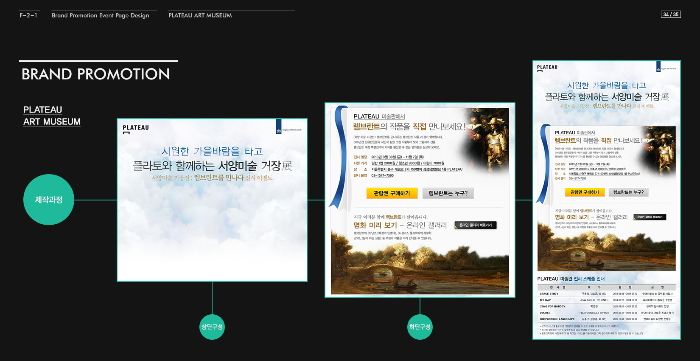Click PLATEAU ART MUSEUM header text
The width and height of the screenshot is (700, 361).
tap(200, 16)
